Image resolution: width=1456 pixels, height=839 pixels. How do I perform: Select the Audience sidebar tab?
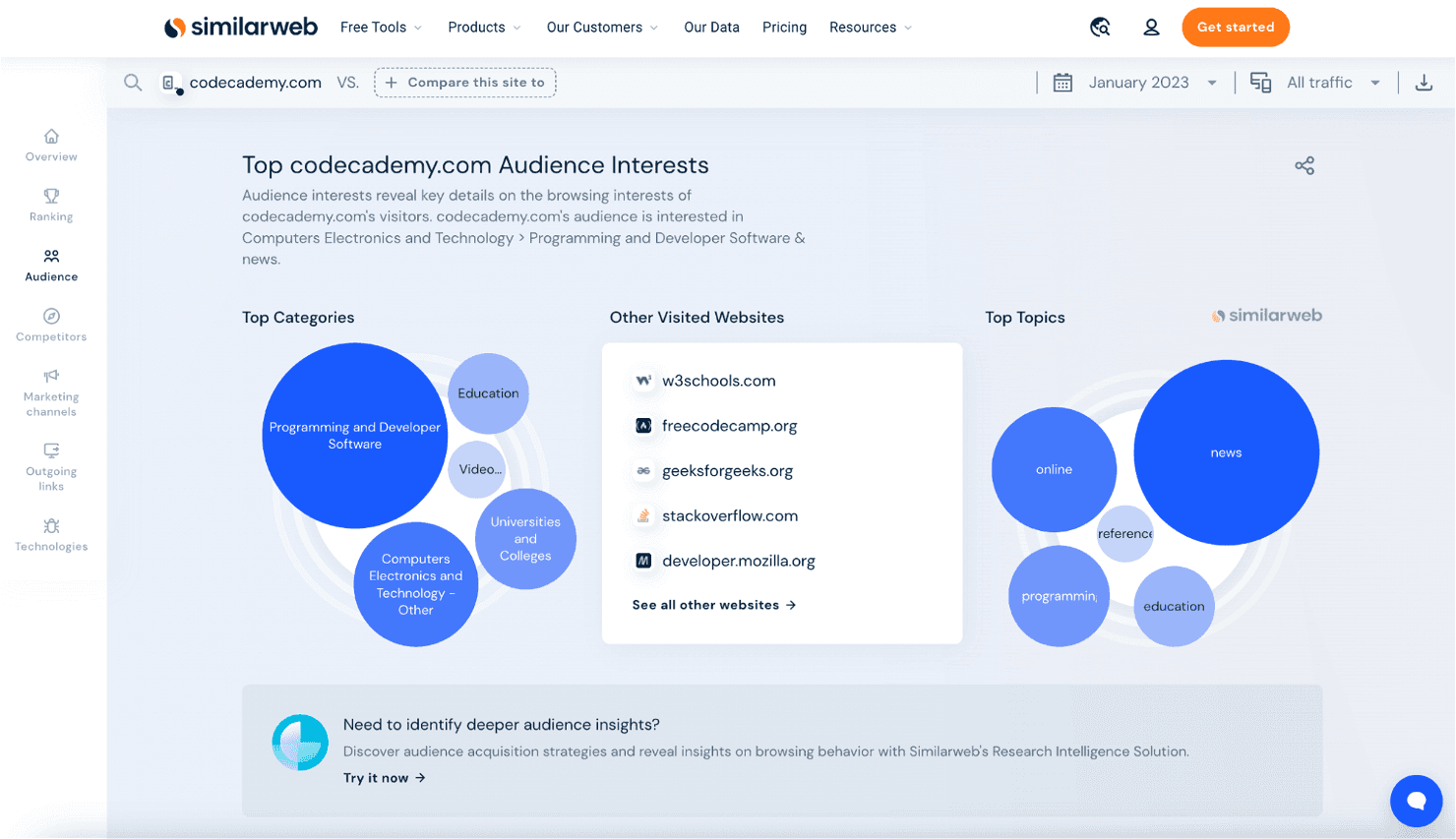pyautogui.click(x=51, y=266)
